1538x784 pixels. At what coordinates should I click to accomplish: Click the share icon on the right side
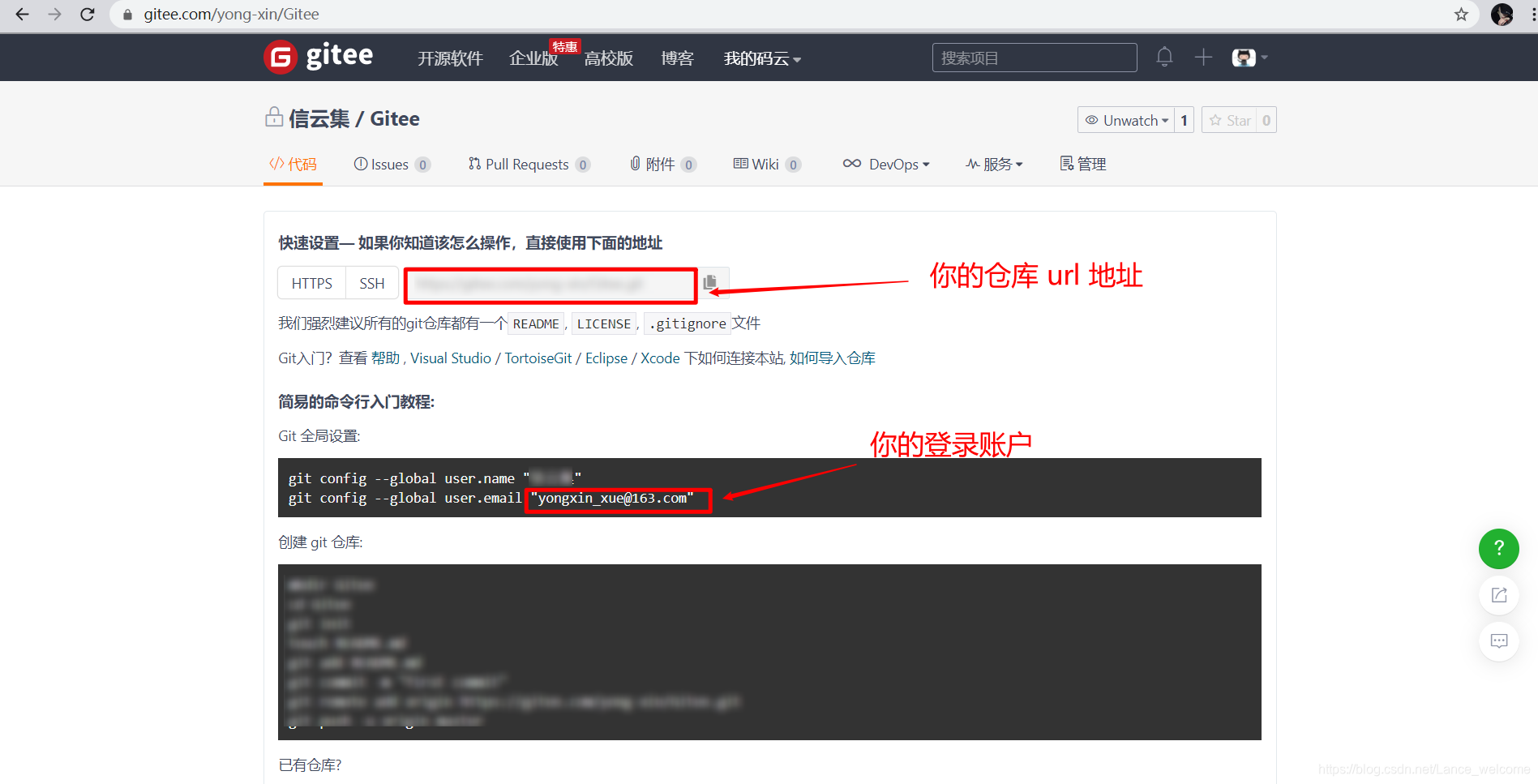click(x=1499, y=595)
